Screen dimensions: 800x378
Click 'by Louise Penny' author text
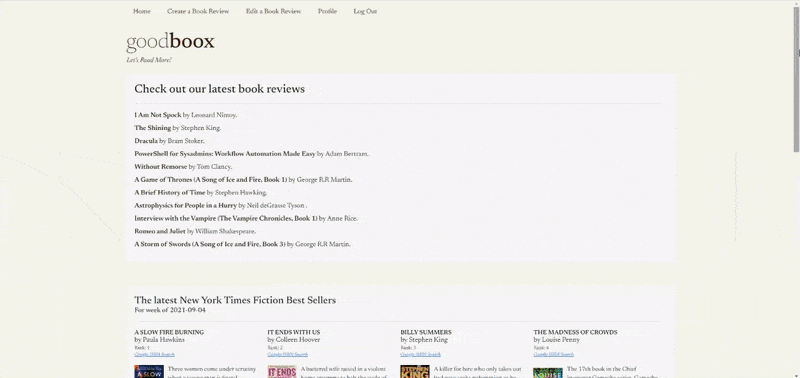tap(557, 340)
